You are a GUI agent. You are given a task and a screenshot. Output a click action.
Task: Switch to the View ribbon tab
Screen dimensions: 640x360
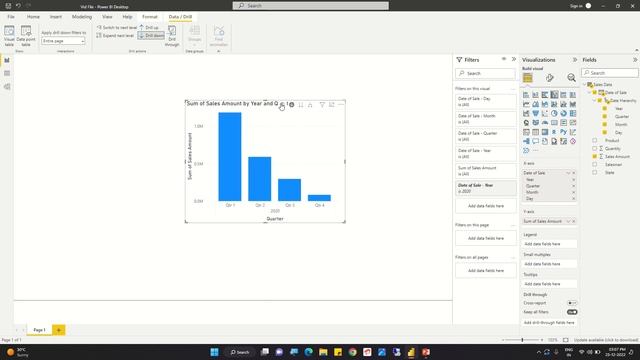107,17
